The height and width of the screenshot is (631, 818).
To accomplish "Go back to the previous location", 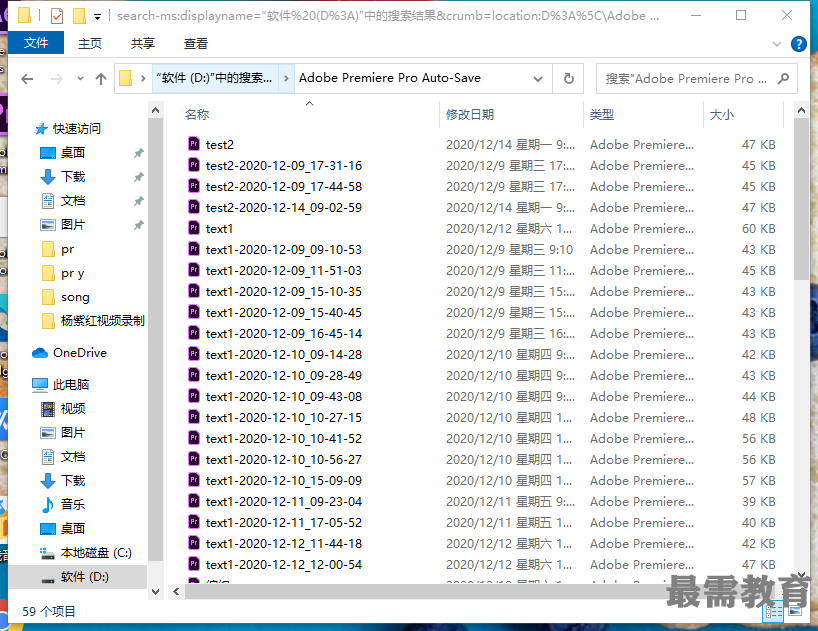I will [x=27, y=79].
